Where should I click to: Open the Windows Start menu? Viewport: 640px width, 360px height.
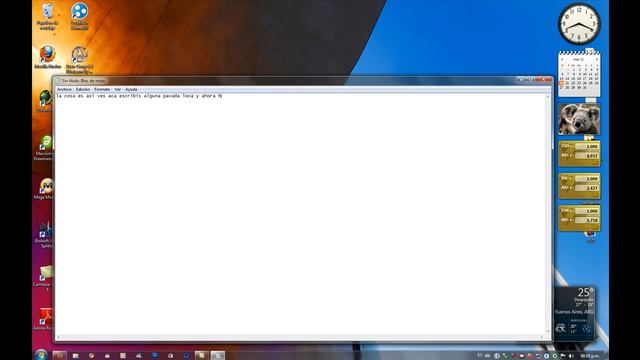(x=41, y=355)
